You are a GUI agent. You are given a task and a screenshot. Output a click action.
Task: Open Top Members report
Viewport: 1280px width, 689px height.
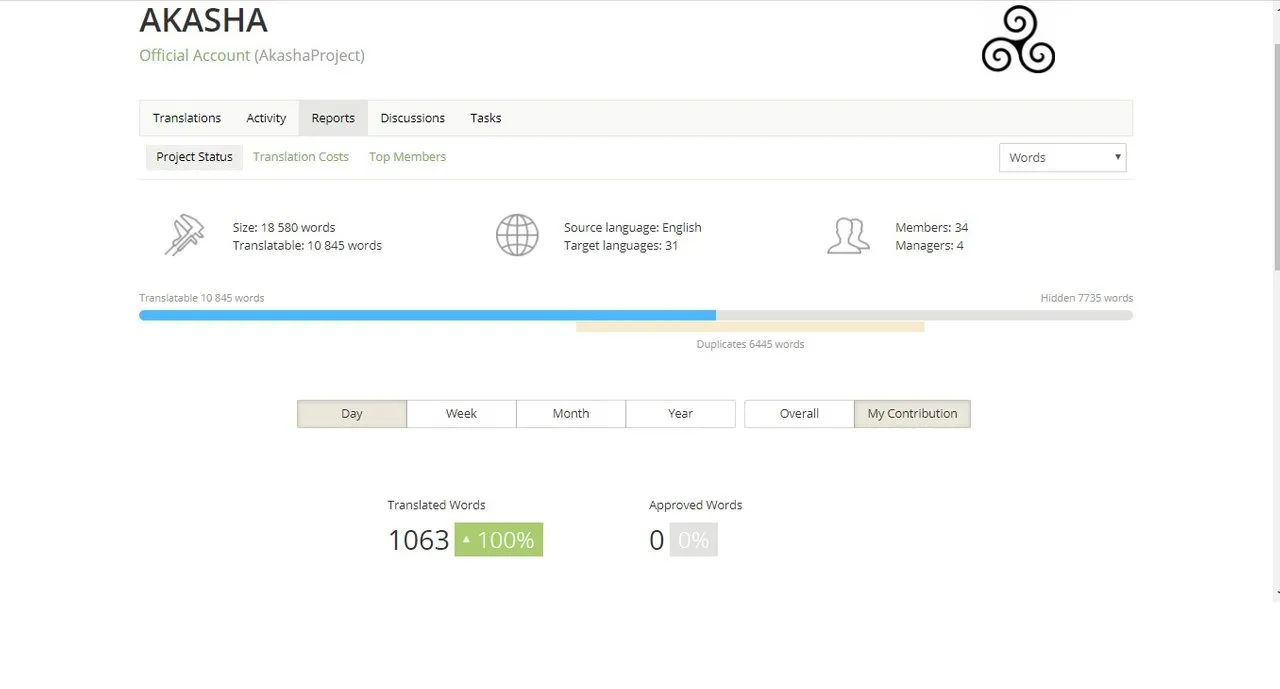pos(407,157)
